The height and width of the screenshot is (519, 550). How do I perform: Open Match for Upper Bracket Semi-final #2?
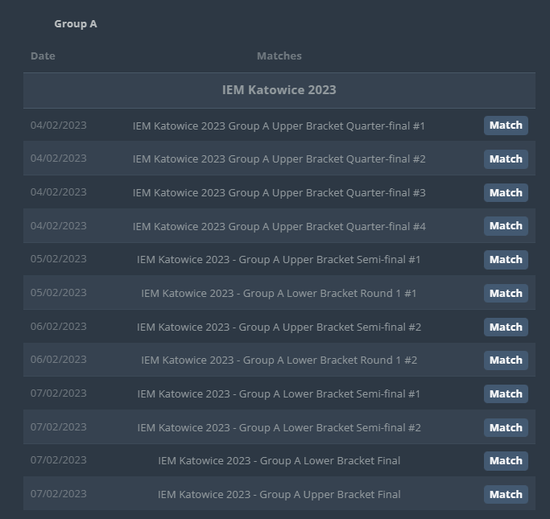point(506,327)
